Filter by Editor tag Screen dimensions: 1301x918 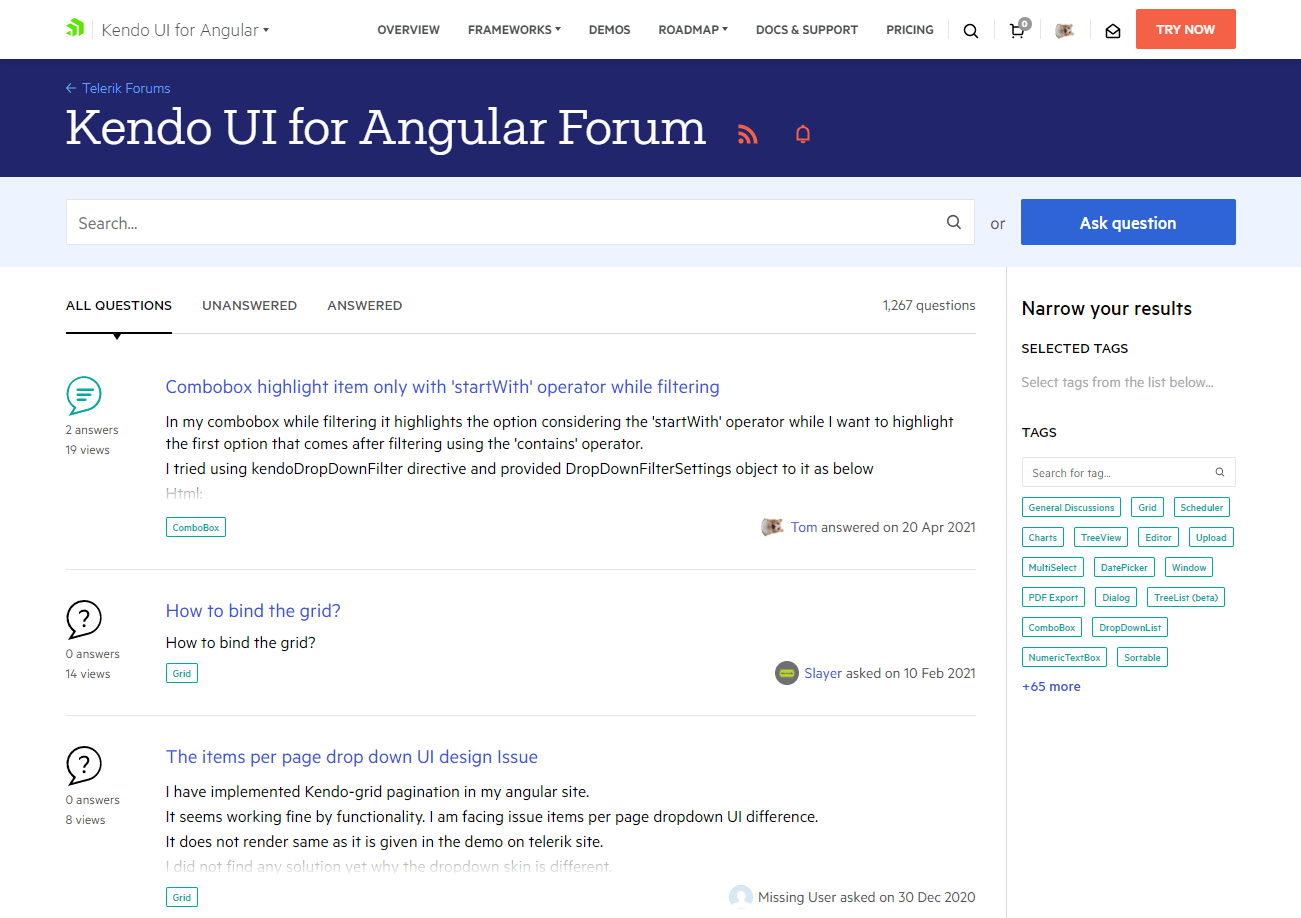(x=1159, y=537)
